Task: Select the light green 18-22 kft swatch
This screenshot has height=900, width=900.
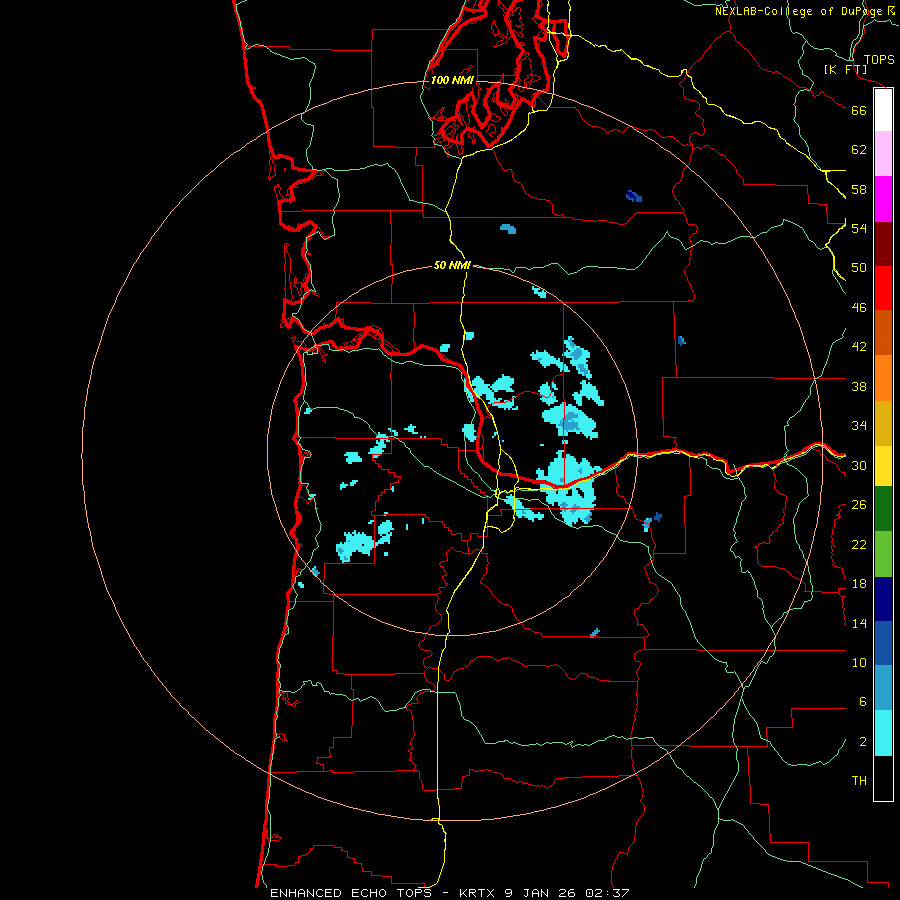Action: click(x=883, y=554)
